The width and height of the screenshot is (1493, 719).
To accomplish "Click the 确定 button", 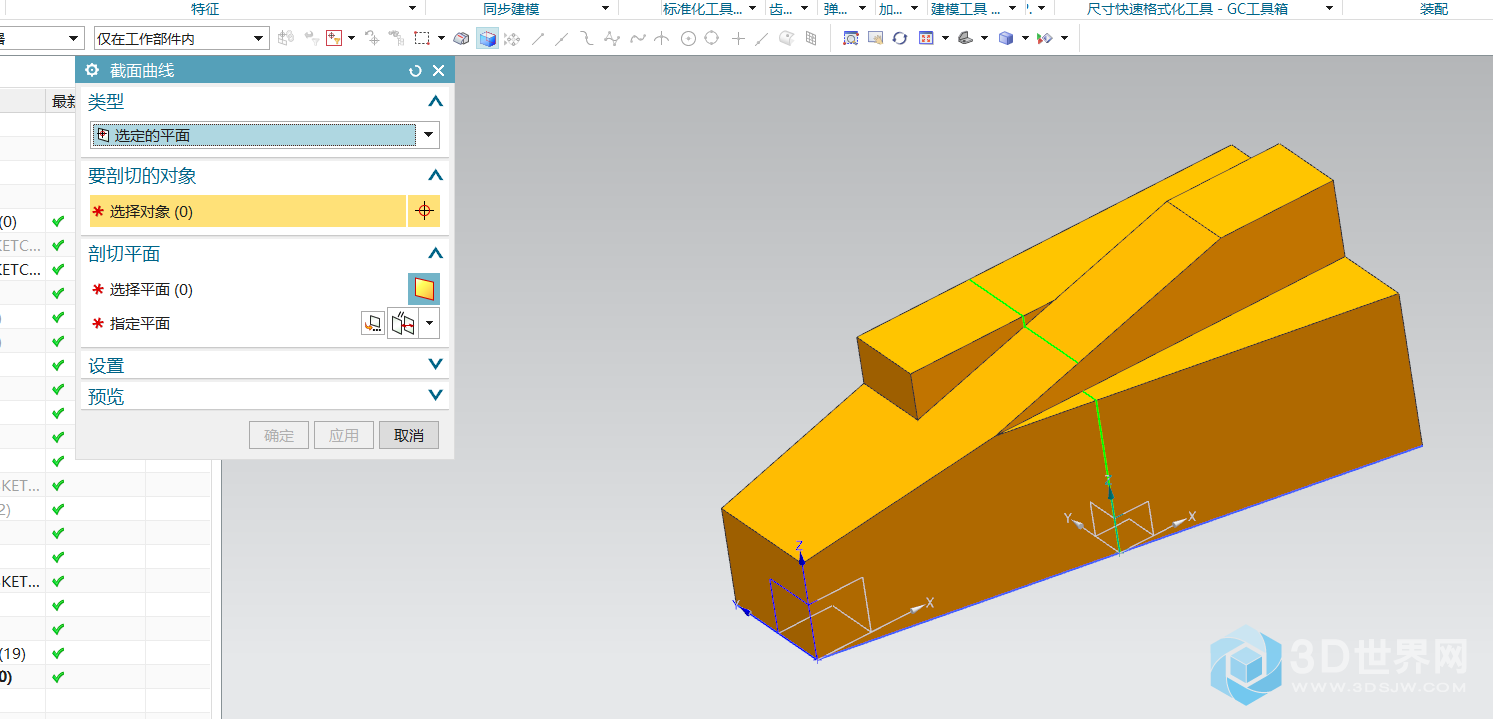I will [x=279, y=435].
